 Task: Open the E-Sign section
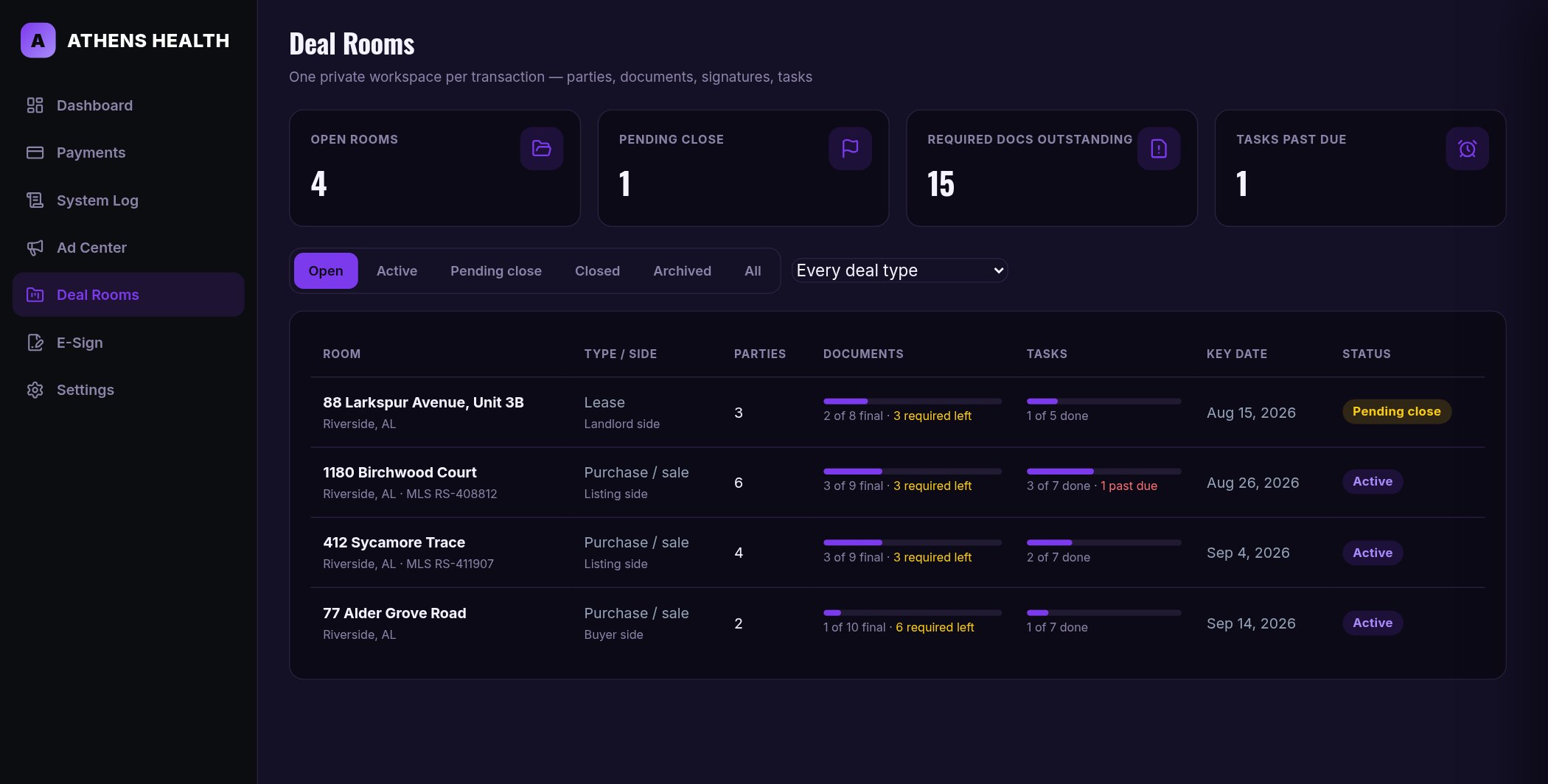128,343
